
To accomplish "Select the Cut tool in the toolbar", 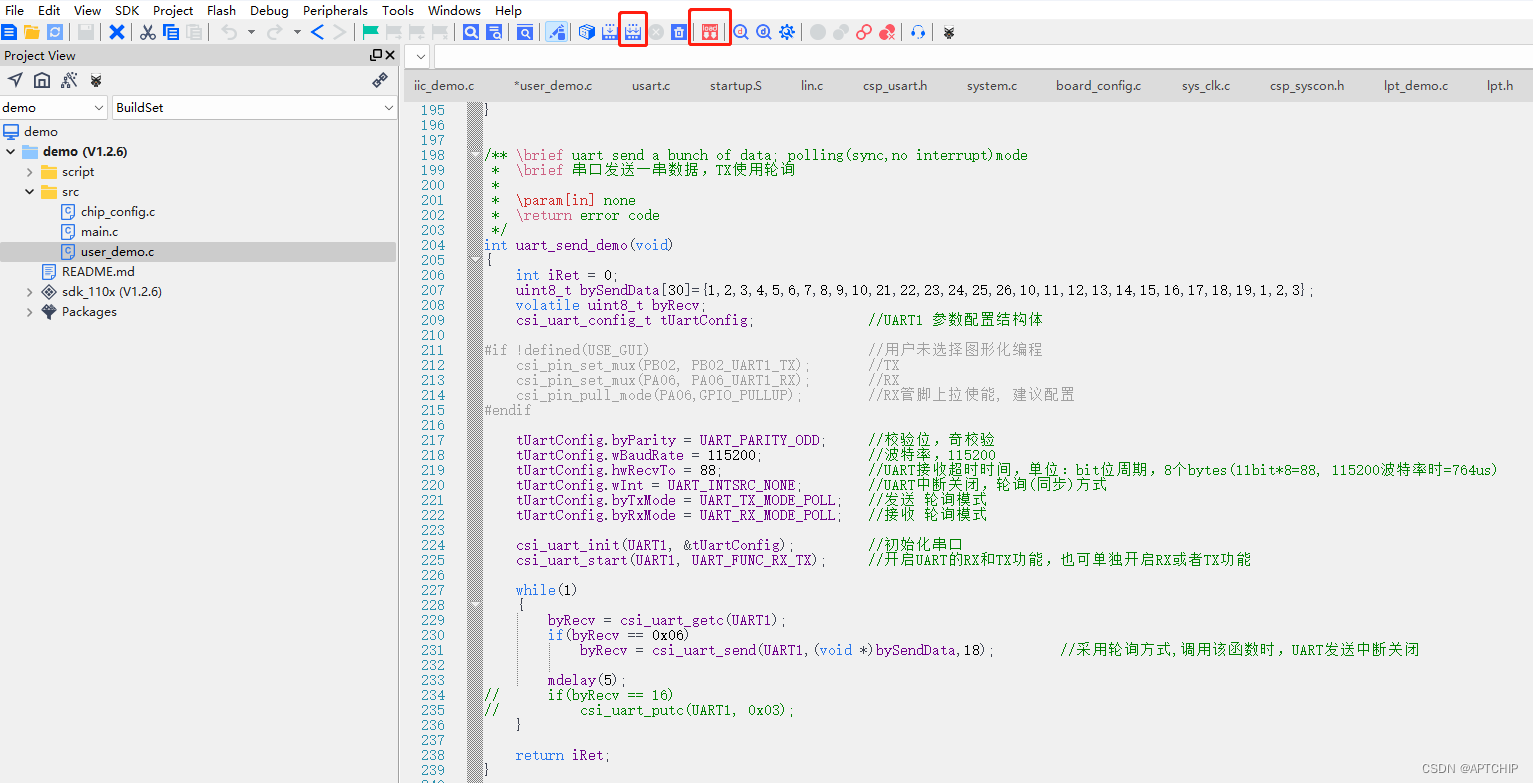I will click(x=148, y=31).
